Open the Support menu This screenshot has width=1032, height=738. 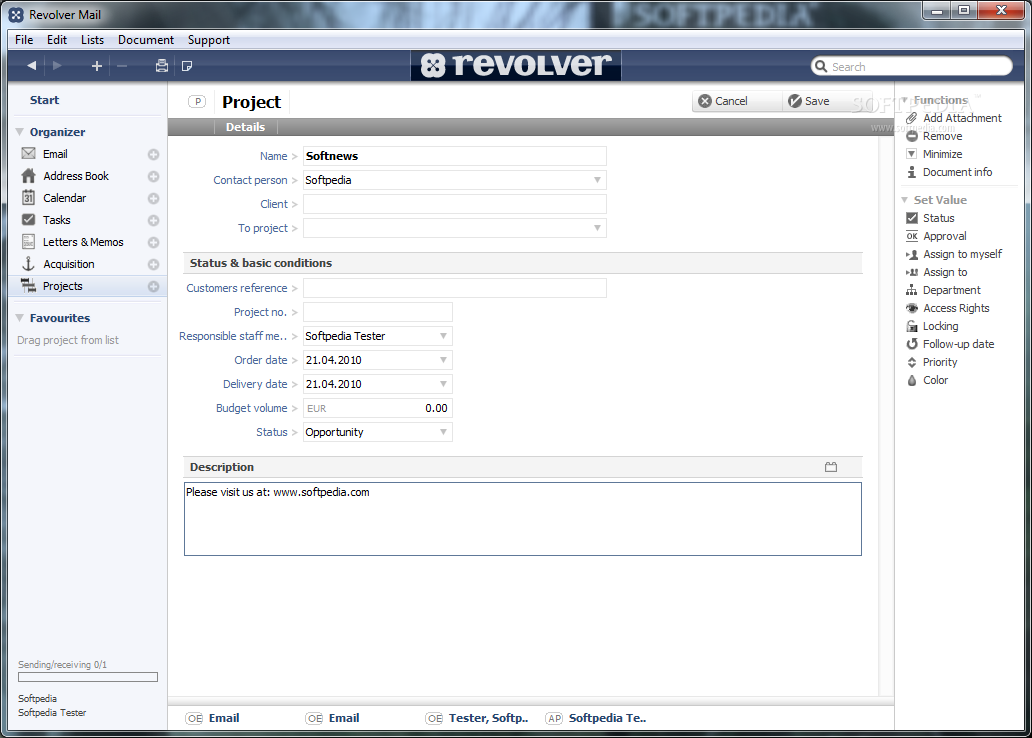click(x=209, y=40)
